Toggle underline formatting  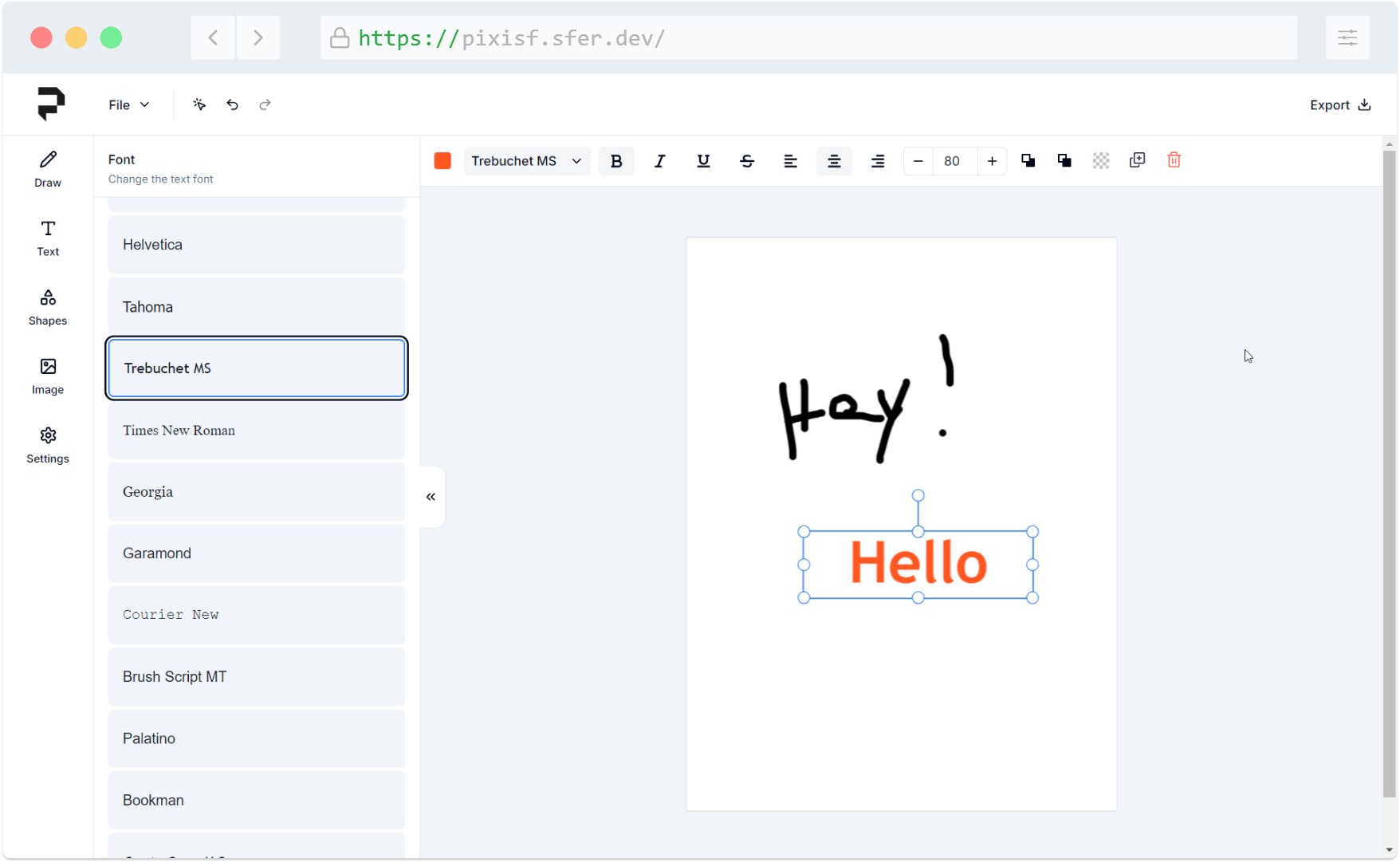703,161
